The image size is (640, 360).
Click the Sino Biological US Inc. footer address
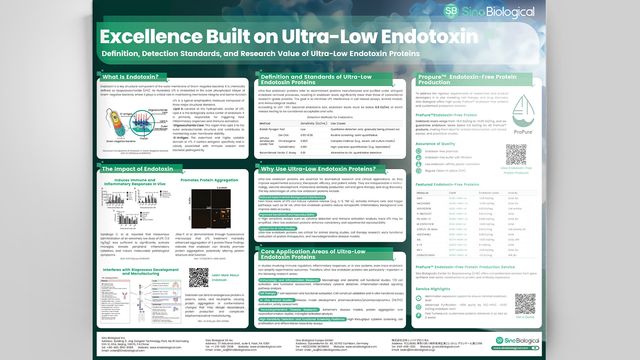point(243,344)
